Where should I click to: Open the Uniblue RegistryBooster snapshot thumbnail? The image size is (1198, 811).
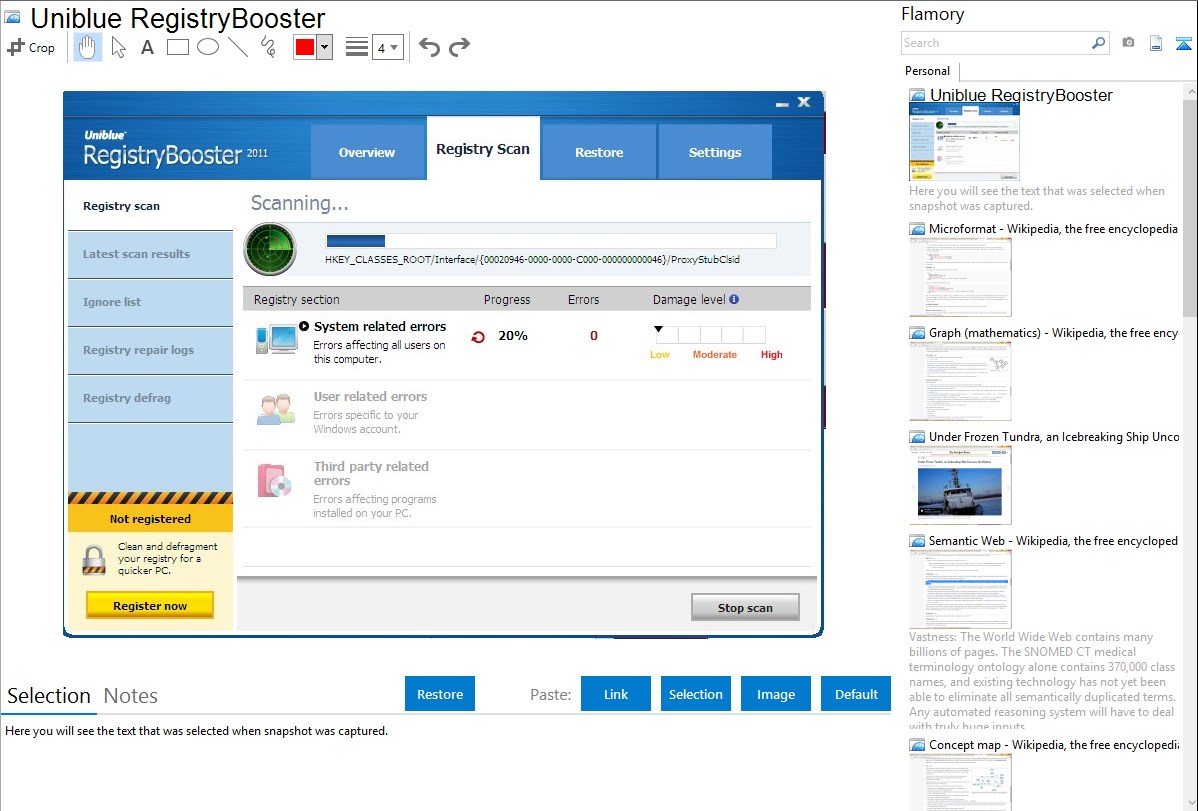pos(964,141)
